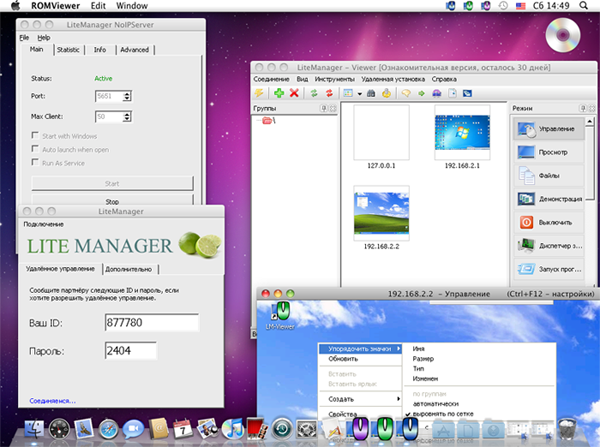The image size is (600, 447).
Task: Click the folder tree node in Группы panel
Action: pyautogui.click(x=267, y=121)
